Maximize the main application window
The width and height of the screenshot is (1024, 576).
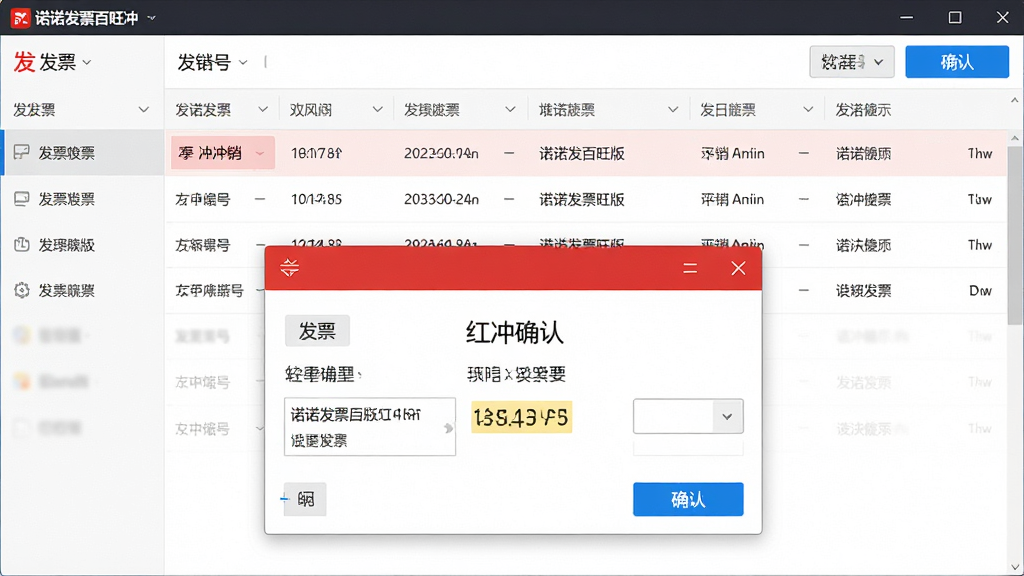pos(955,18)
